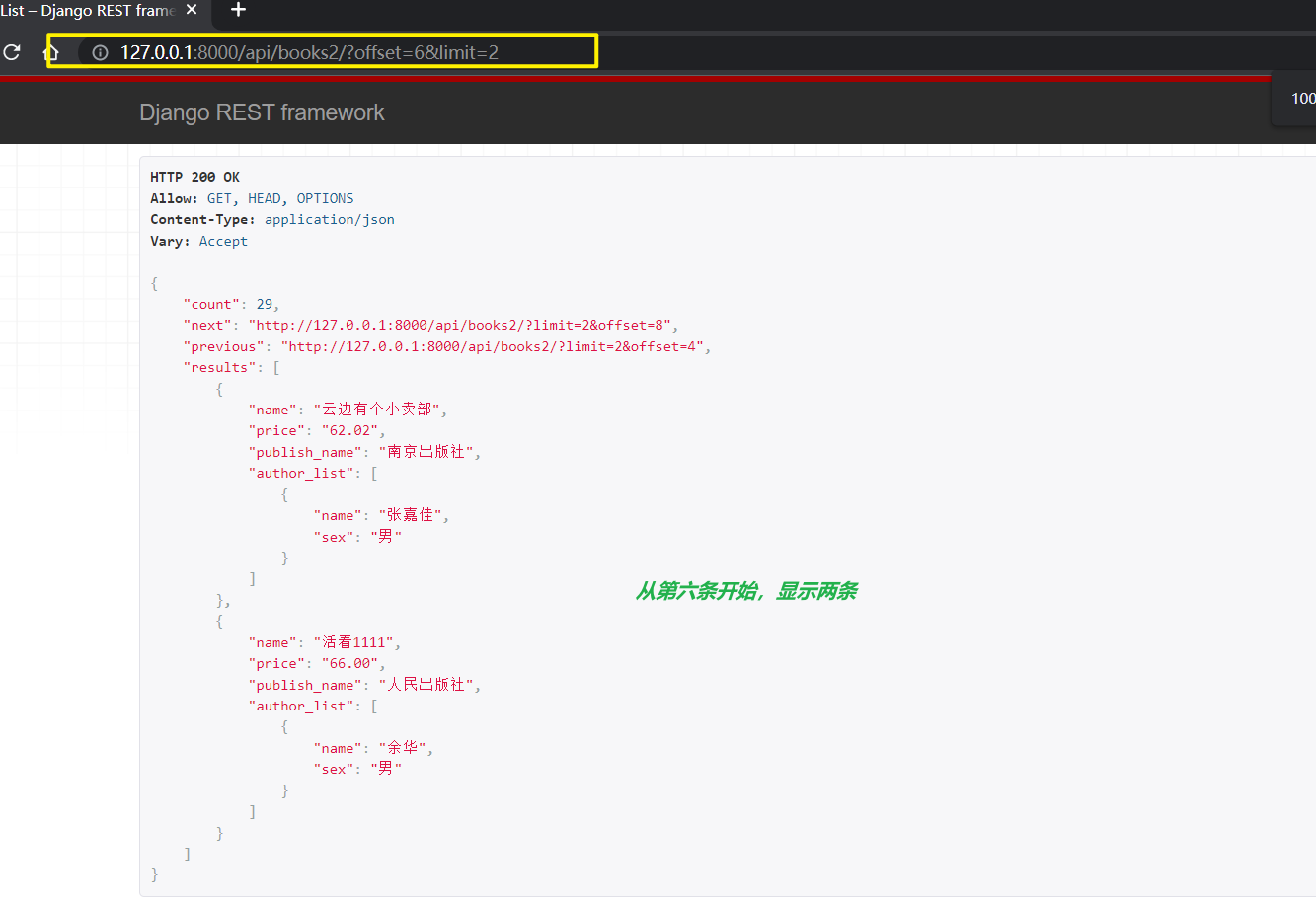The image size is (1316, 897).
Task: Click the browser reload icon
Action: [12, 52]
